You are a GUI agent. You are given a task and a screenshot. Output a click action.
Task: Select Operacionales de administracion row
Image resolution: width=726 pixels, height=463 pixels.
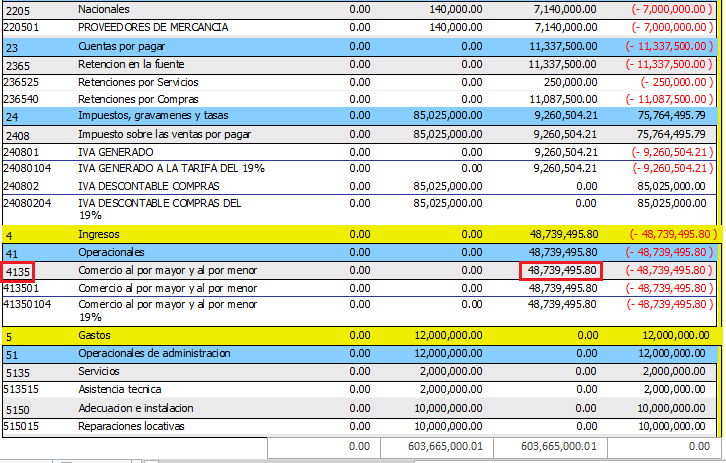(x=359, y=354)
